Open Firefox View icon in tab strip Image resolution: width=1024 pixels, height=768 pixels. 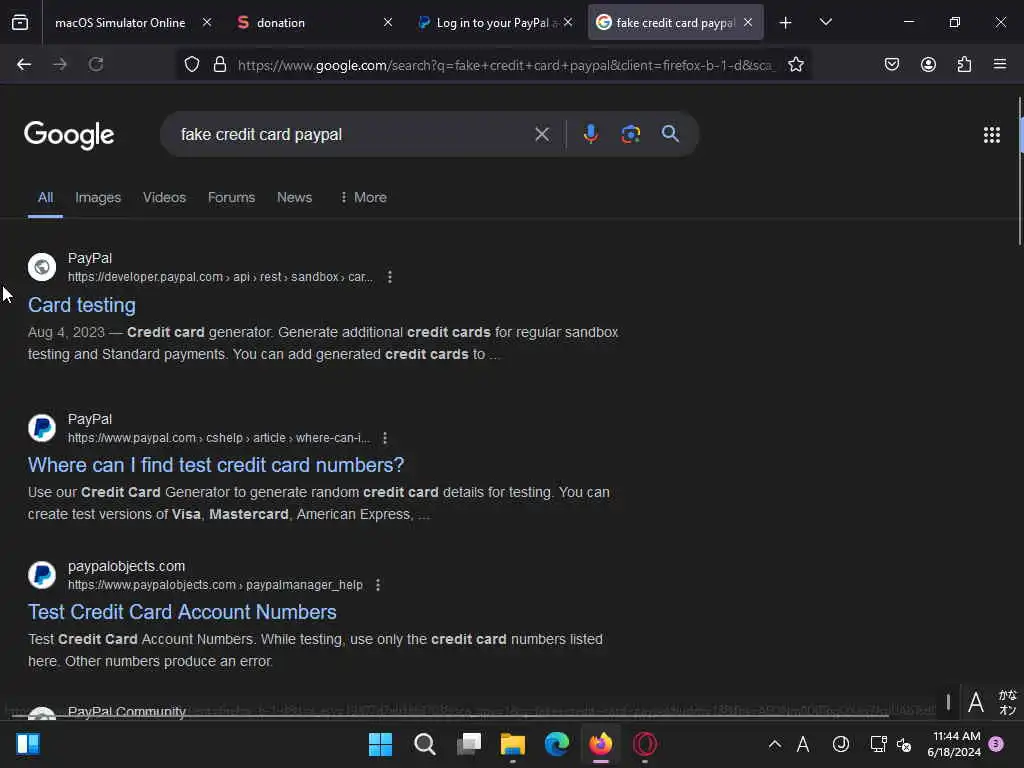(x=20, y=22)
